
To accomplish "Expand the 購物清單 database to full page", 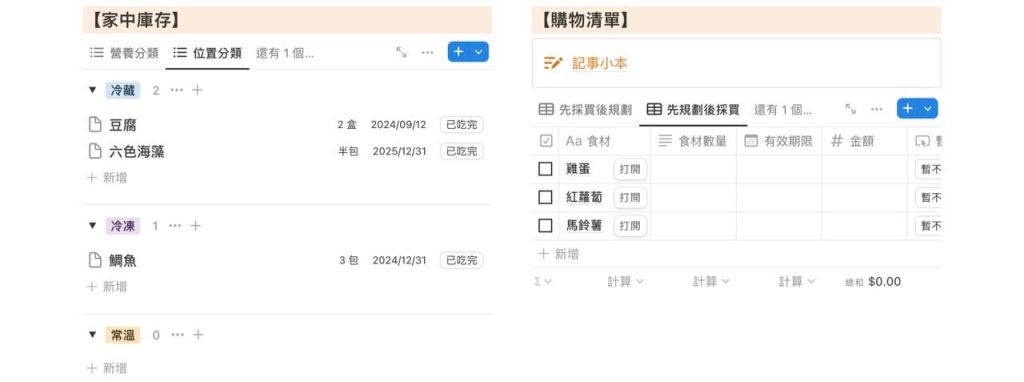I will [x=850, y=109].
